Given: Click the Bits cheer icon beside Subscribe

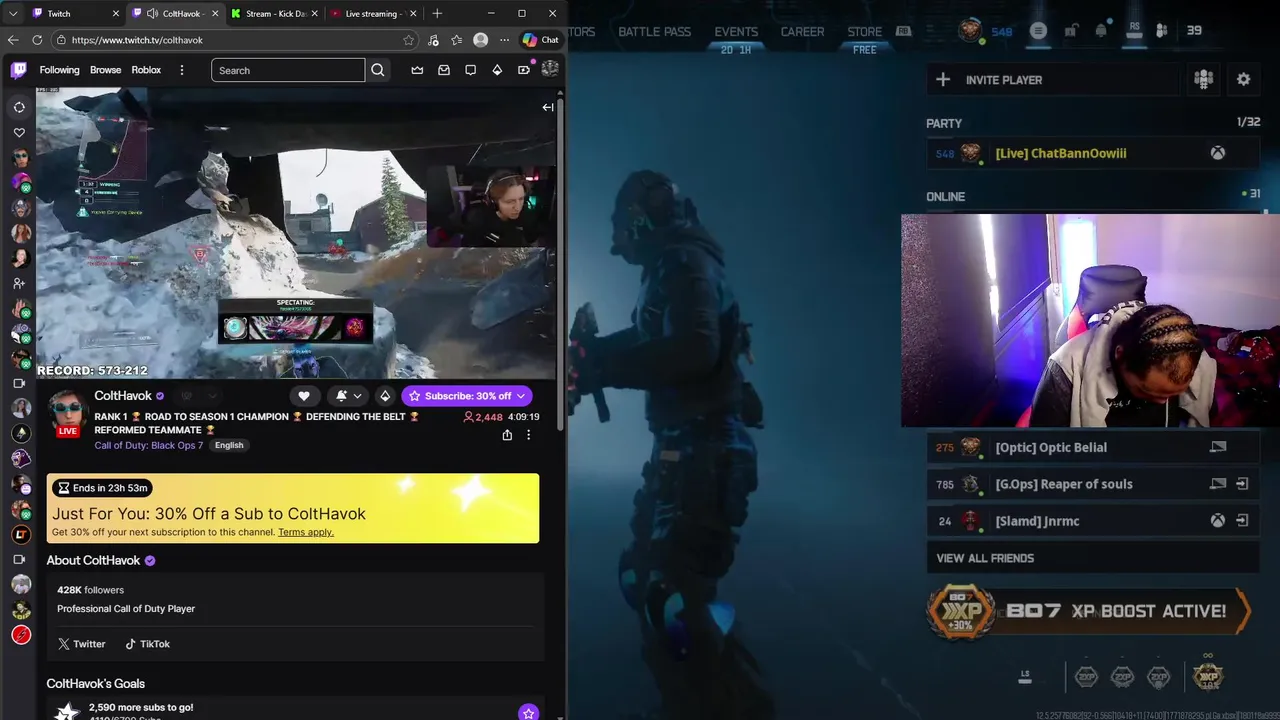Looking at the screenshot, I should (385, 396).
